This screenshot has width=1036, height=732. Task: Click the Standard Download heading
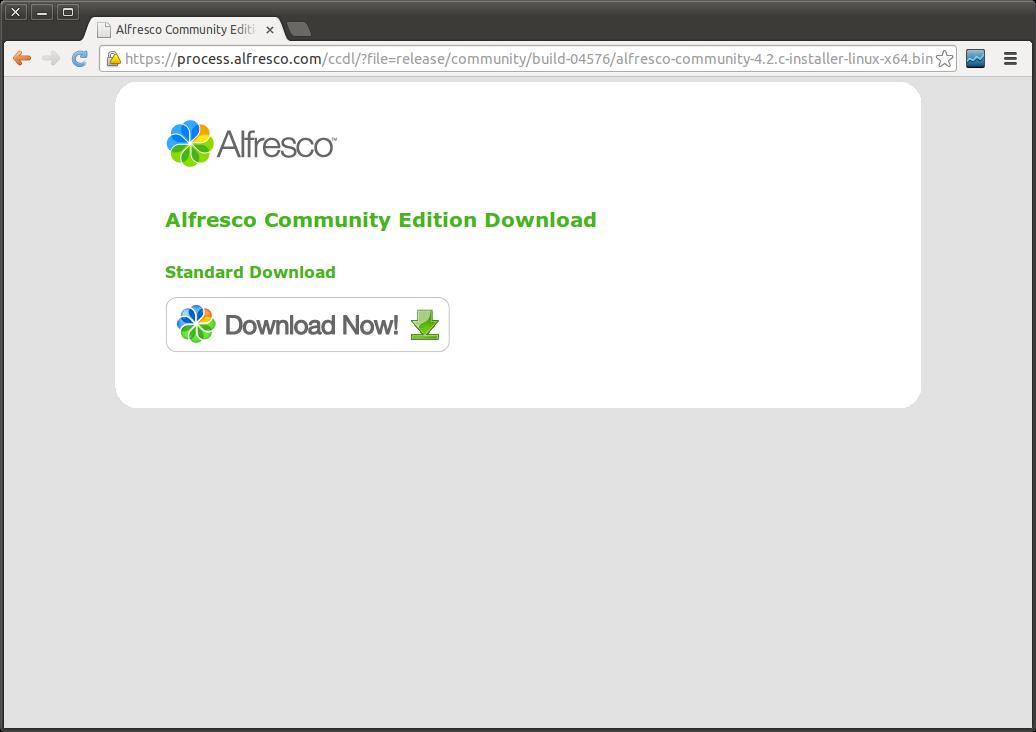click(x=250, y=272)
